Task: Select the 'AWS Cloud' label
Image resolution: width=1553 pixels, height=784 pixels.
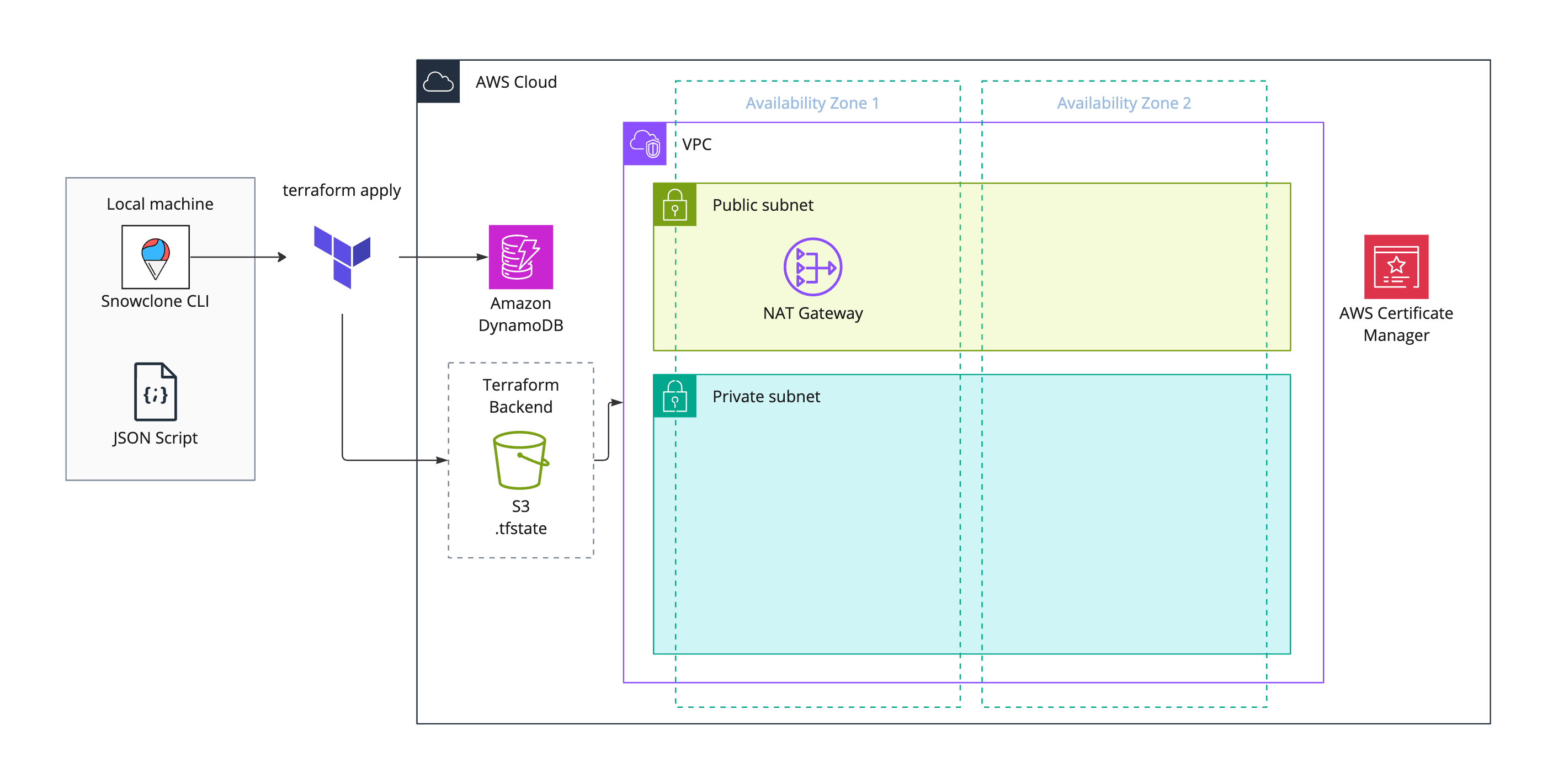Action: [517, 82]
